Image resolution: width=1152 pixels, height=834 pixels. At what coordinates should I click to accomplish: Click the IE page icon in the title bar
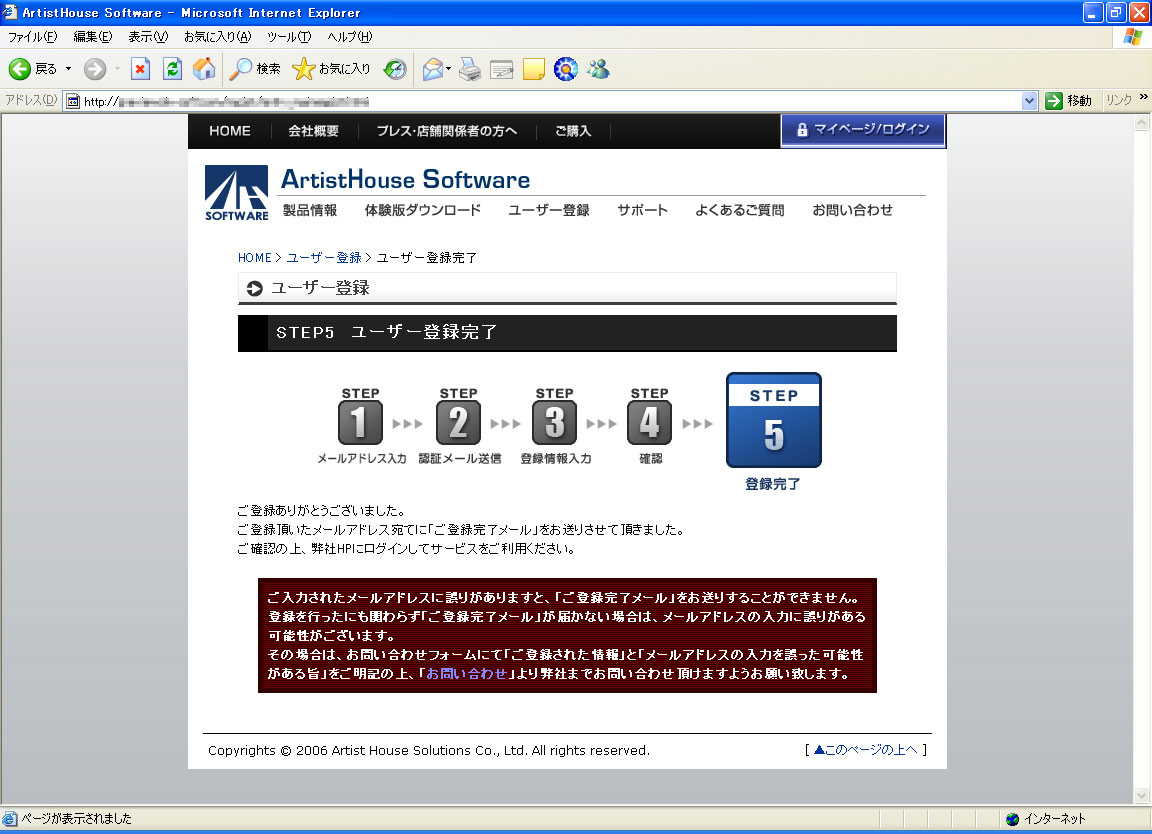coord(10,12)
